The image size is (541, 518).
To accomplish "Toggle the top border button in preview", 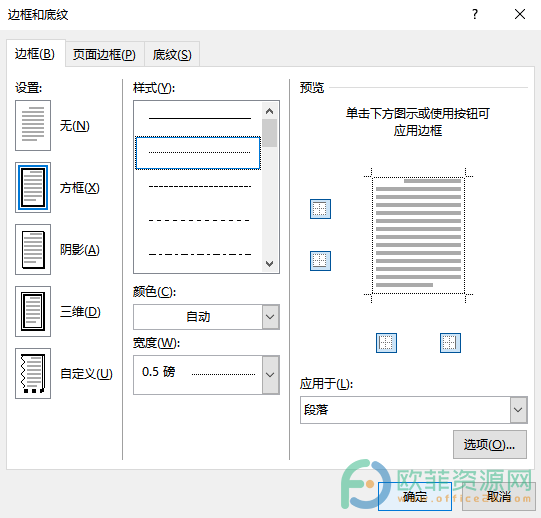I will pos(320,209).
